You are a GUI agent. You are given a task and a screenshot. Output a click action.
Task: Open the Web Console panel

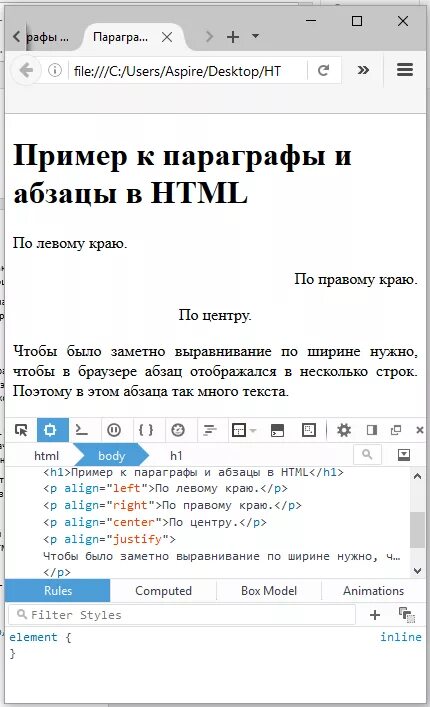coord(82,430)
